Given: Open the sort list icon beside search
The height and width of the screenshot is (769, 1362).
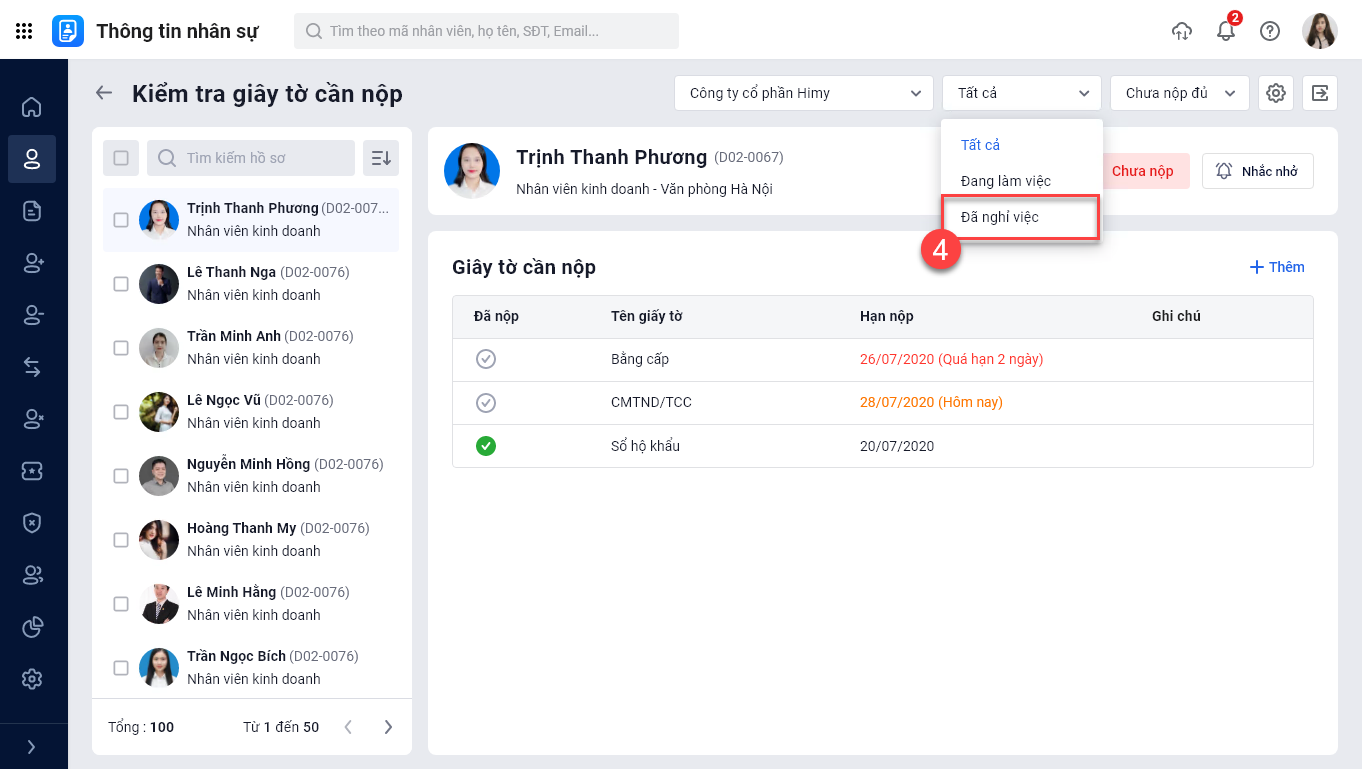Looking at the screenshot, I should pyautogui.click(x=381, y=158).
